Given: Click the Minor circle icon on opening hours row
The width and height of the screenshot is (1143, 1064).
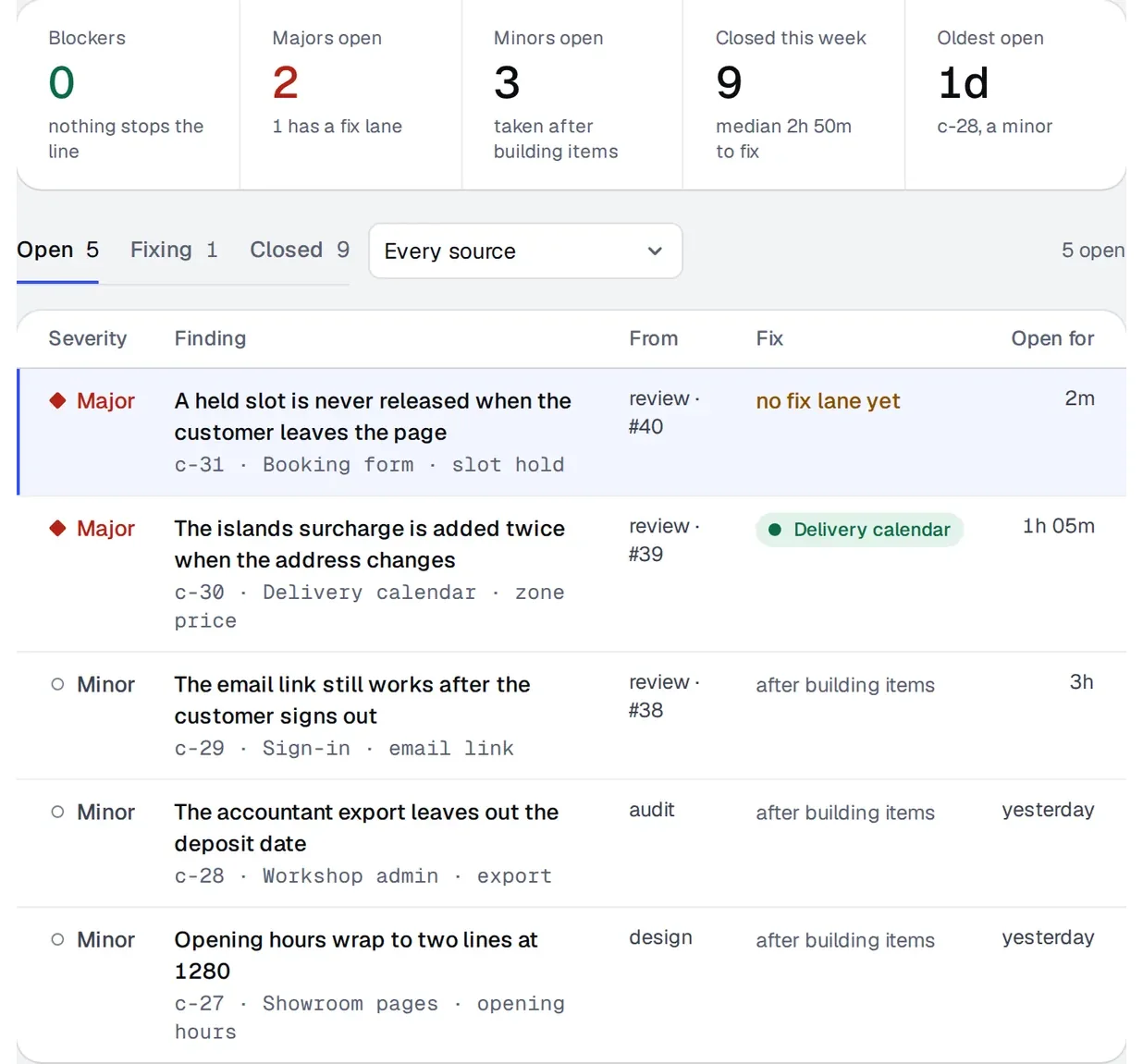Looking at the screenshot, I should click(x=57, y=939).
